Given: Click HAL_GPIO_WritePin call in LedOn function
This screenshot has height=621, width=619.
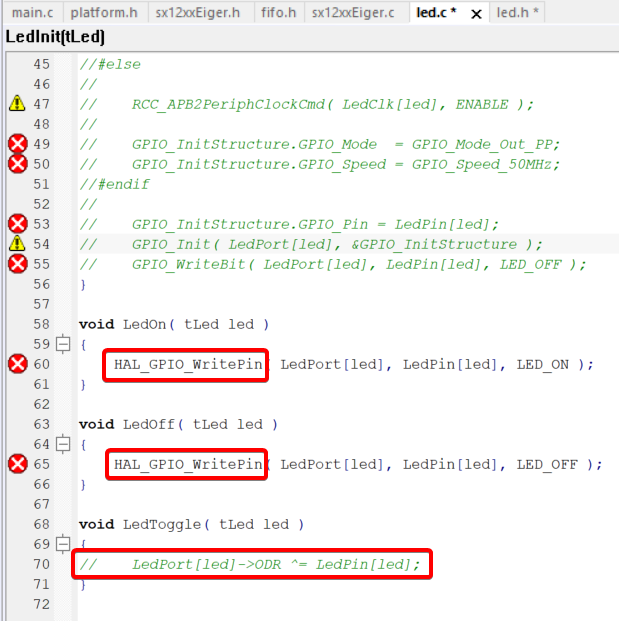Looking at the screenshot, I should tap(187, 364).
